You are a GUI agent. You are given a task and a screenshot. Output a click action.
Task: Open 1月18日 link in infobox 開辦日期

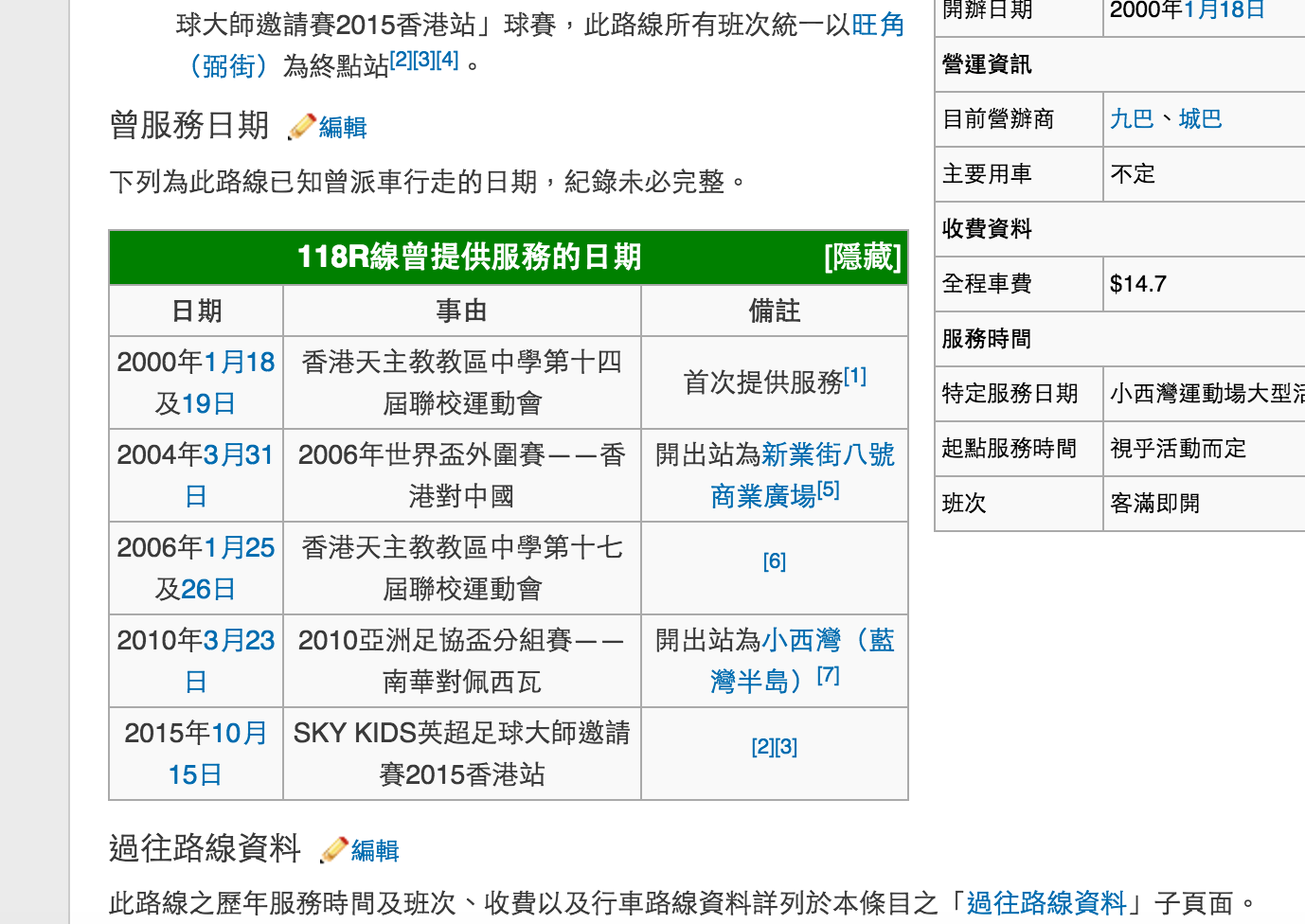1225,10
